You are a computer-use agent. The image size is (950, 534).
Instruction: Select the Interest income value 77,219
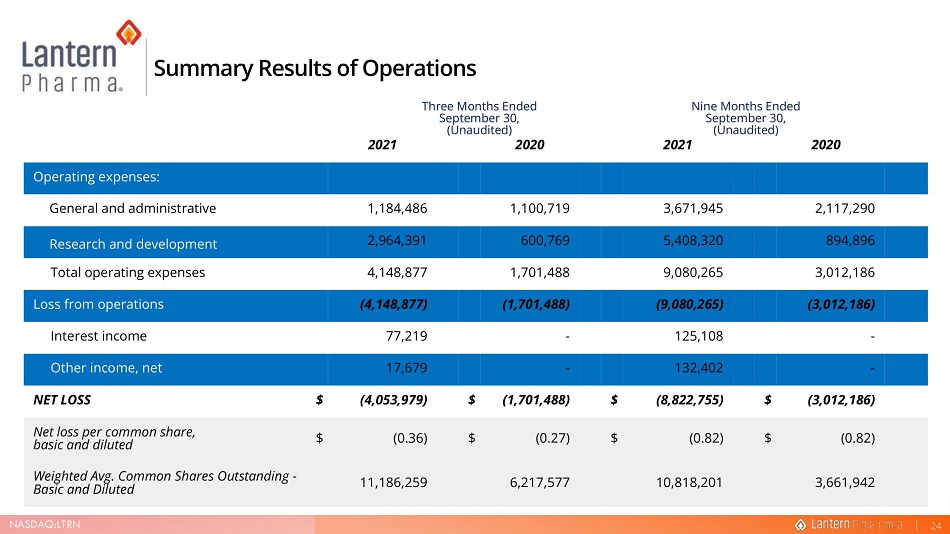pos(407,336)
